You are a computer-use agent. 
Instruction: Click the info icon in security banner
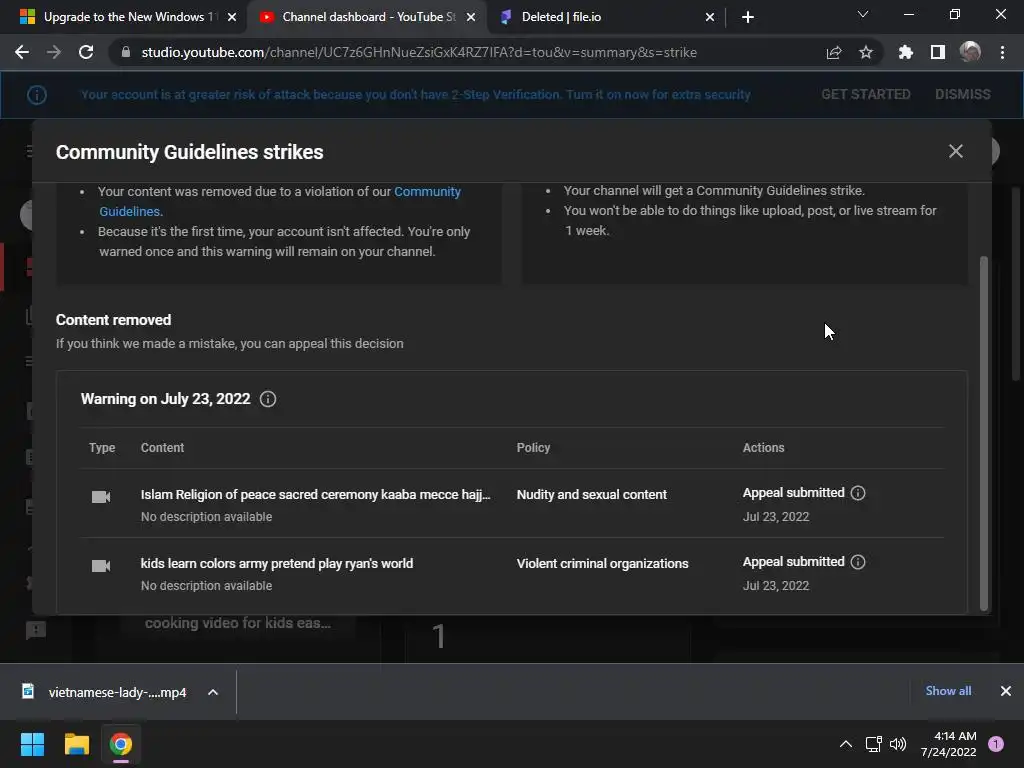[37, 95]
